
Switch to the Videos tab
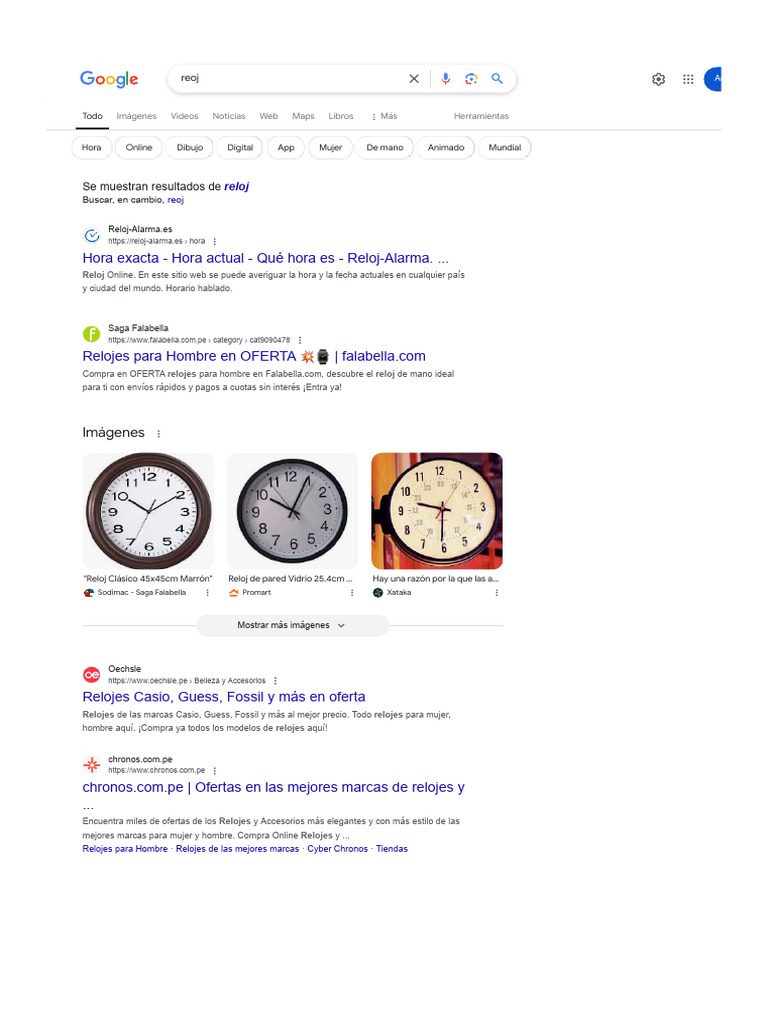click(184, 116)
